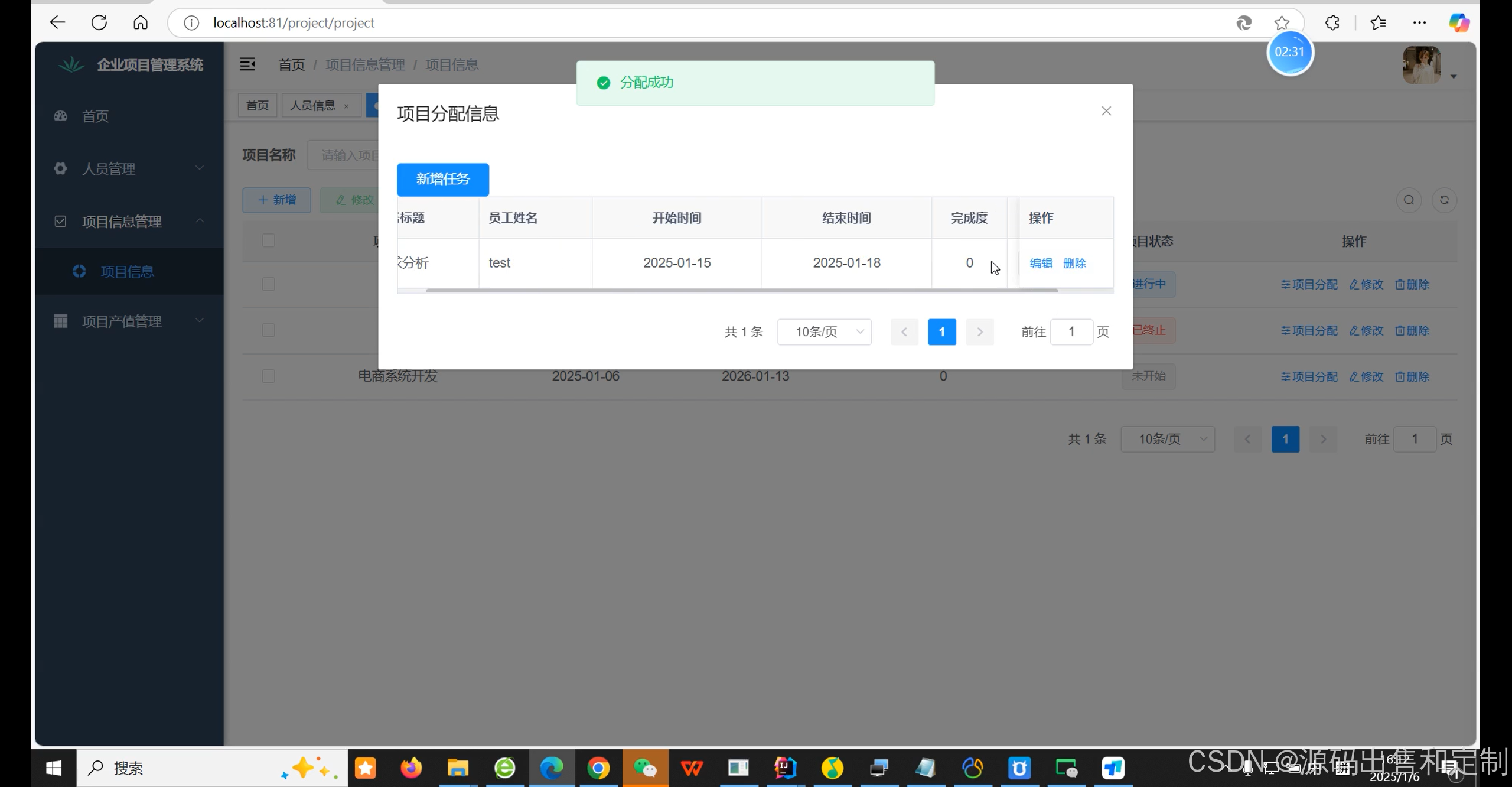Click the dialog table's horizontal scrollbar

click(x=741, y=291)
